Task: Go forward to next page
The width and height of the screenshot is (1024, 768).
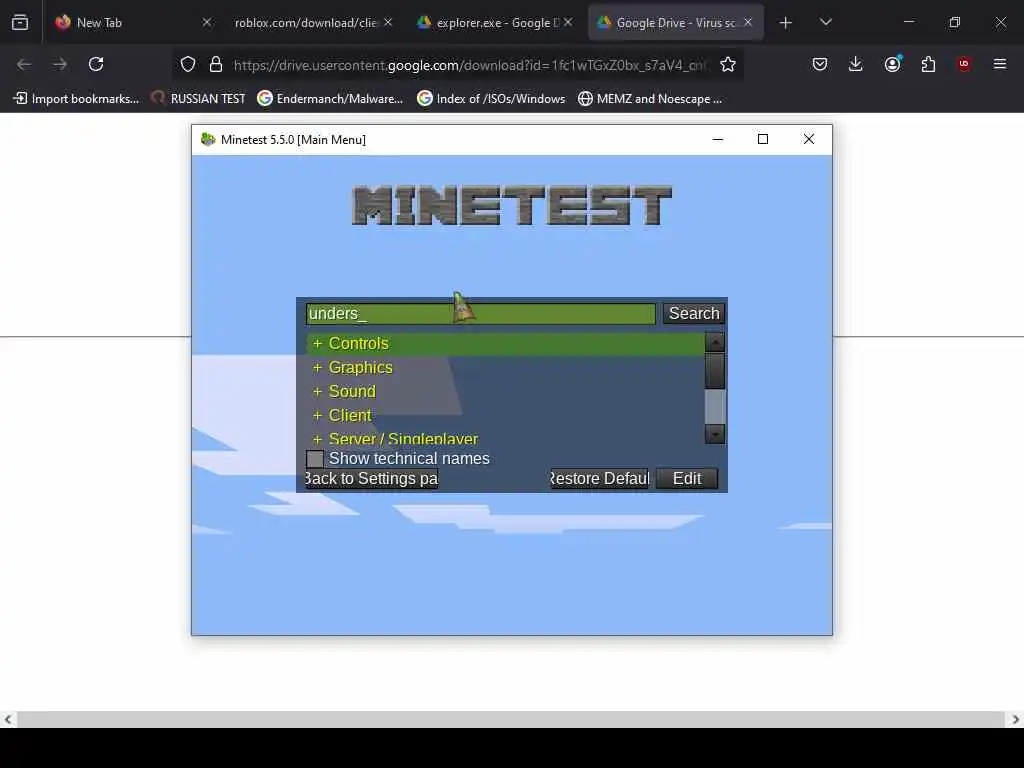Action: (x=60, y=64)
